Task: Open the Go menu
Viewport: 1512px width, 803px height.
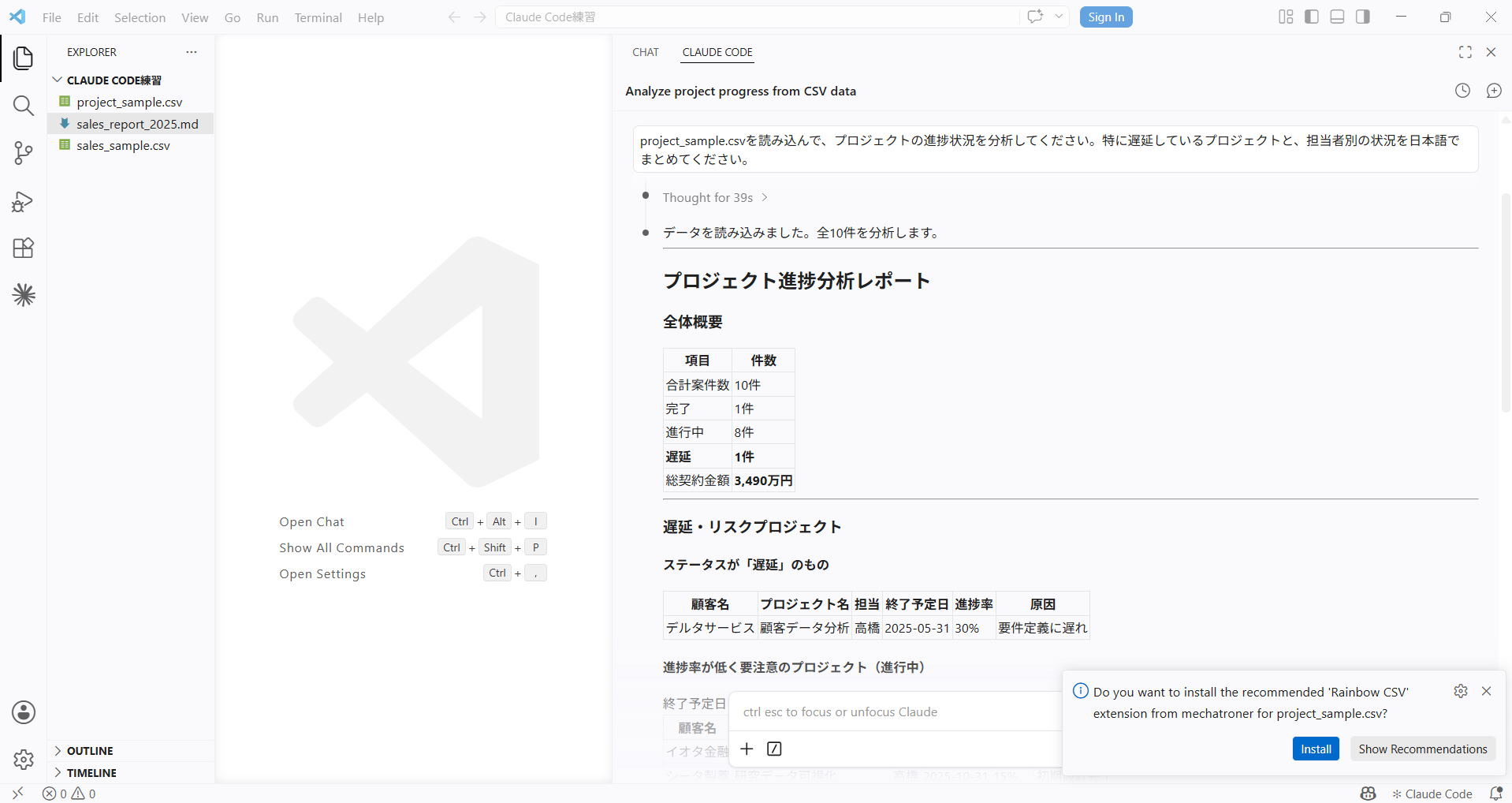Action: 233,17
